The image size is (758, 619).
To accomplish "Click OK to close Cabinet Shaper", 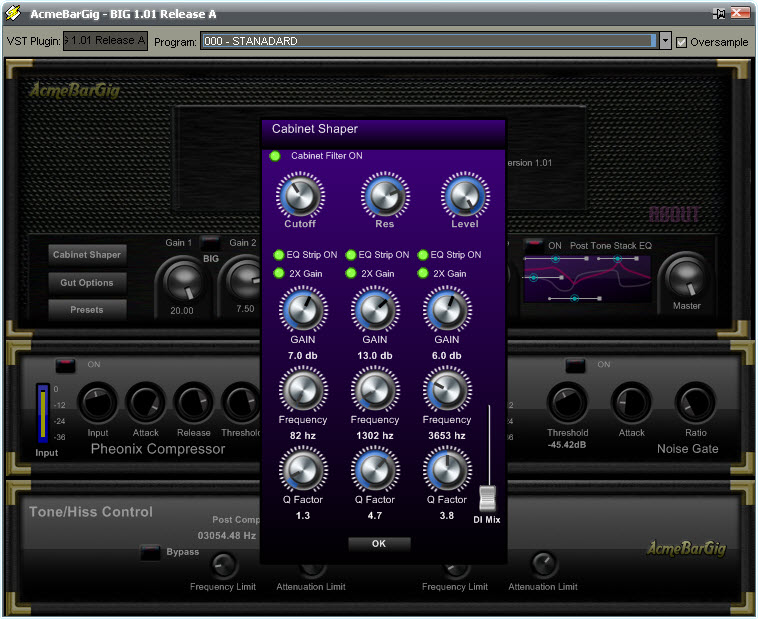I will coord(379,544).
